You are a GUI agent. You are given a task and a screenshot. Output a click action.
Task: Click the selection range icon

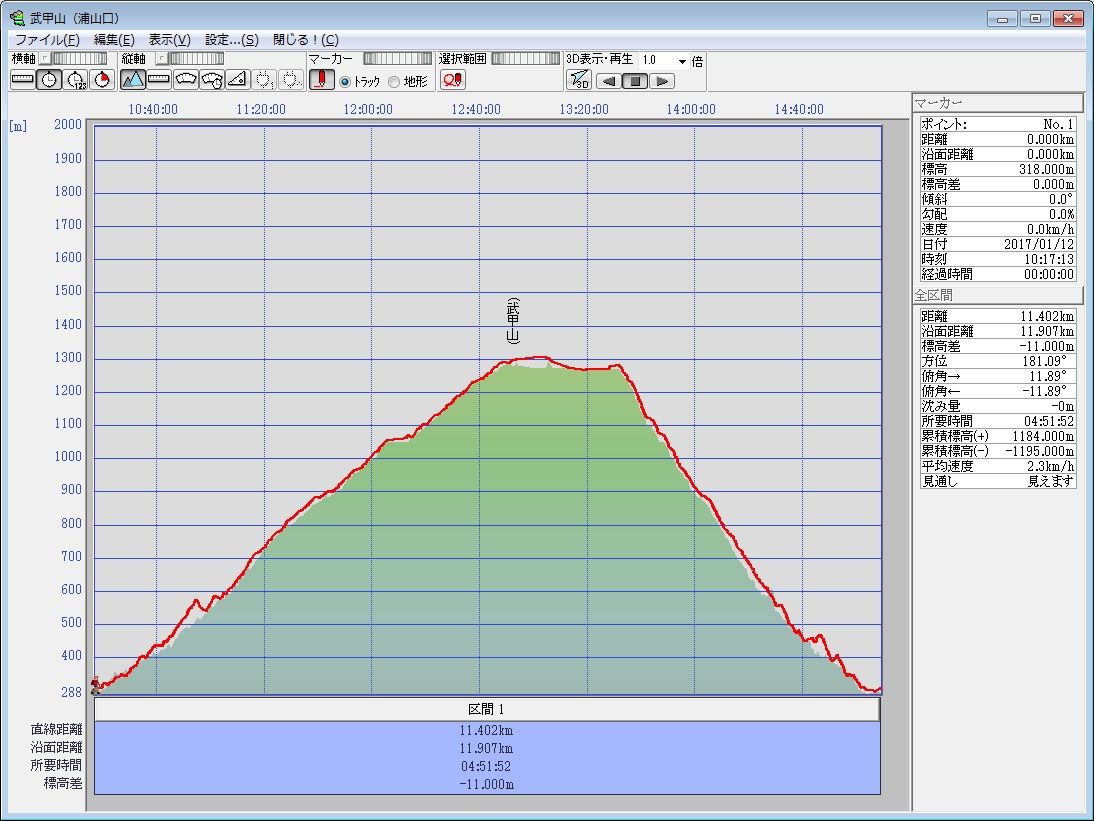coord(452,80)
